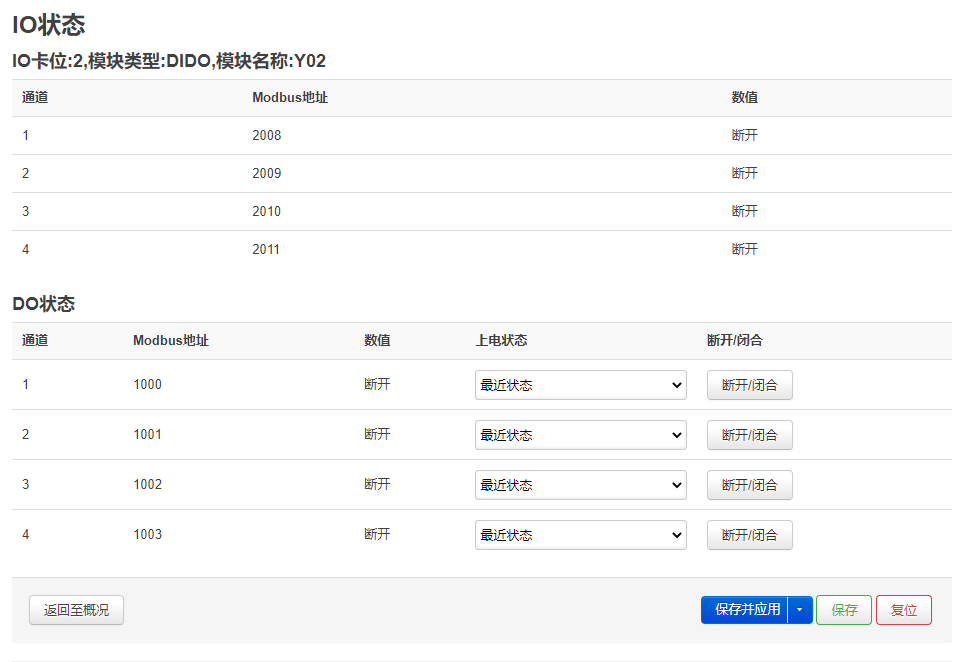Click the 断开 value for address 2009
This screenshot has width=965, height=662.
tap(745, 173)
